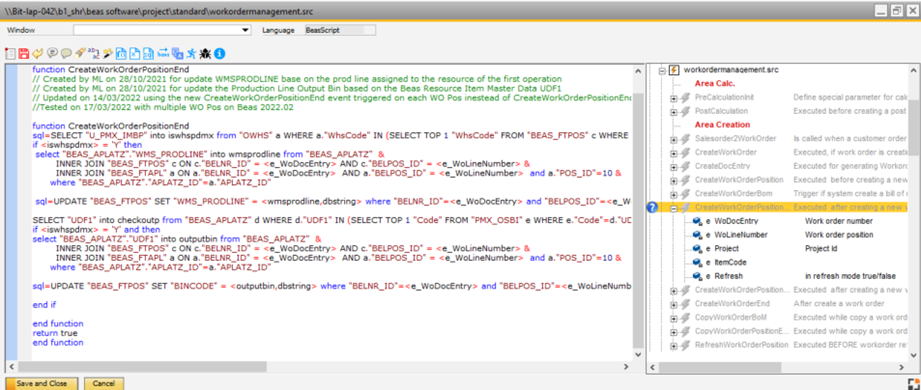Click the new script document icon

coord(10,54)
